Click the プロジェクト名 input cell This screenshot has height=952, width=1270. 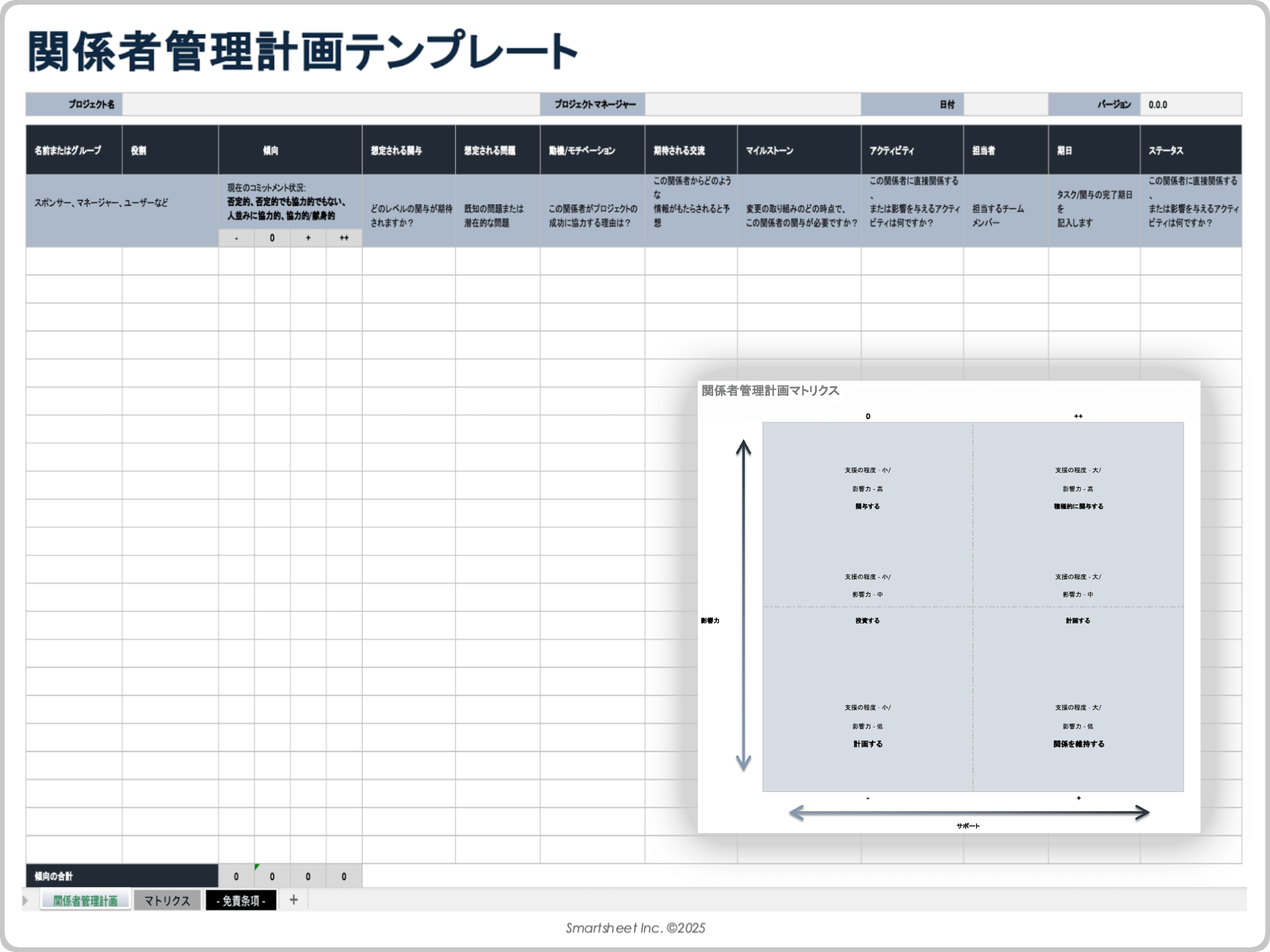tap(331, 104)
